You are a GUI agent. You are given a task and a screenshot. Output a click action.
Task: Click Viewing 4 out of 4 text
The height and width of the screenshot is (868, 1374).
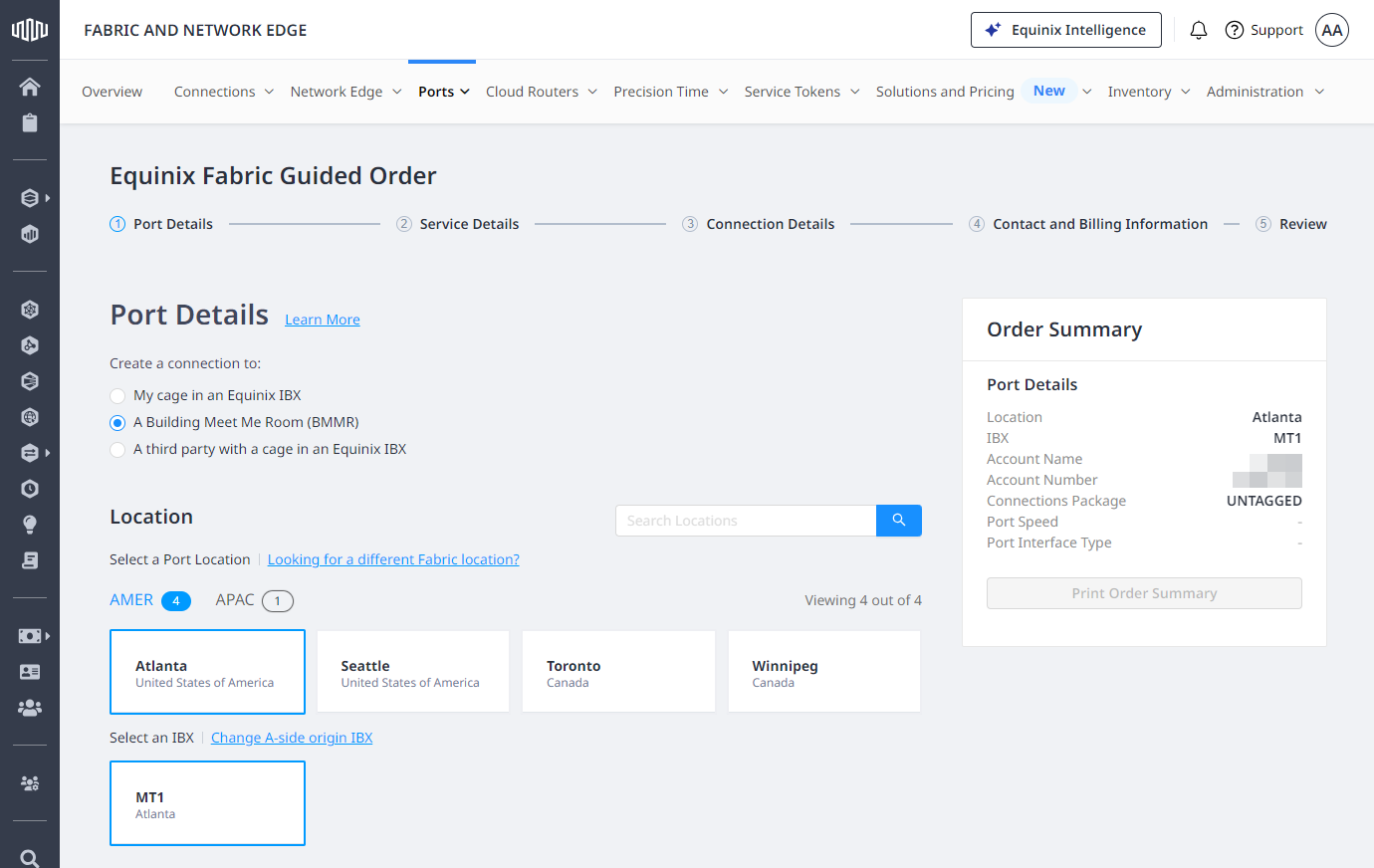[863, 600]
